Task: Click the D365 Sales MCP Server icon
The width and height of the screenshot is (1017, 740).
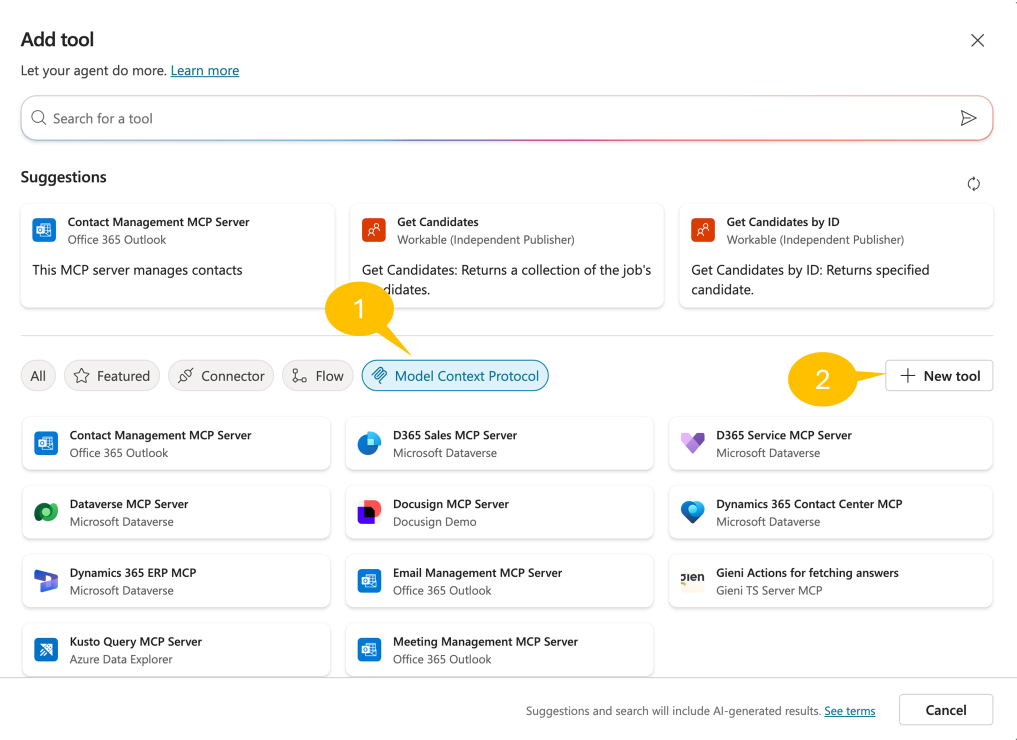Action: [369, 444]
